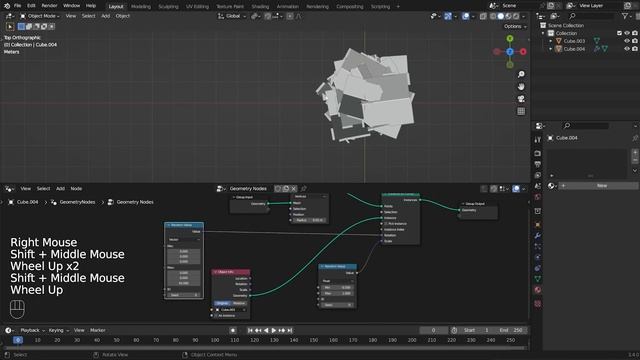Collapse the Collection tree entry
The image size is (640, 360).
pyautogui.click(x=543, y=33)
